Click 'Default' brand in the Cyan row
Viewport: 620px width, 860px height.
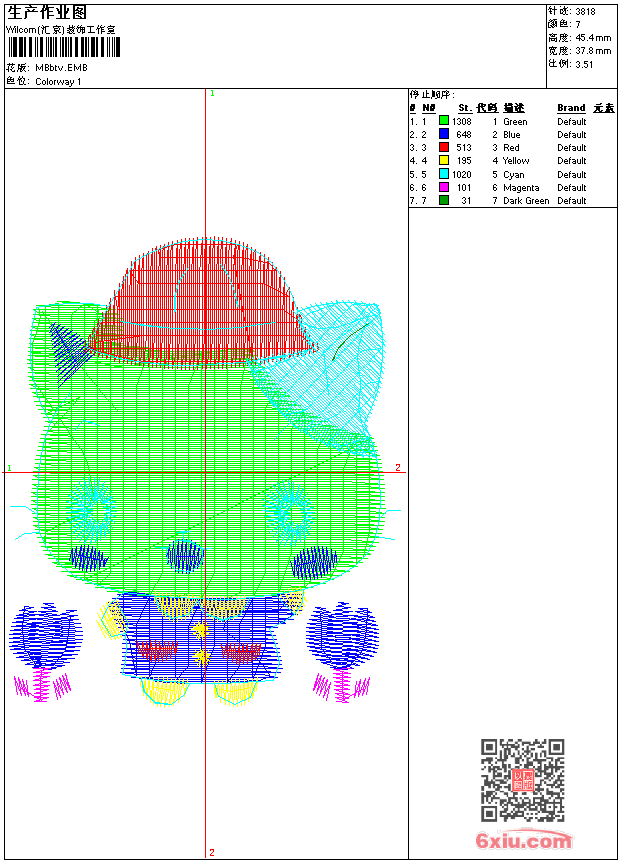click(572, 174)
